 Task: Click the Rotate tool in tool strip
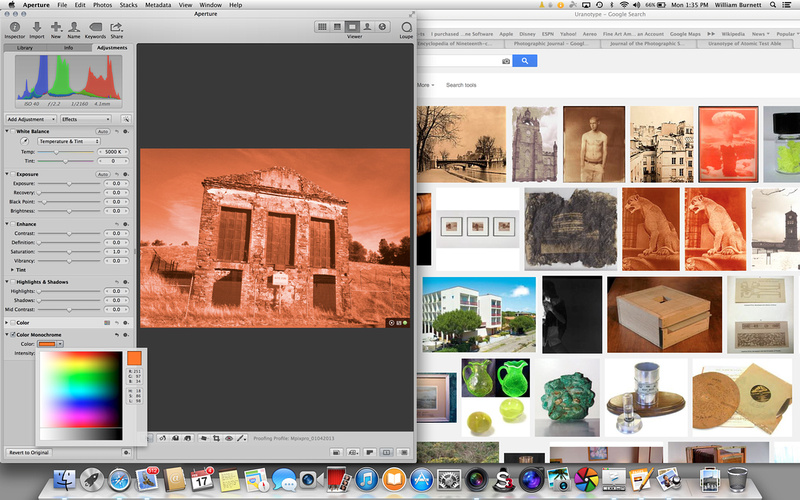162,438
